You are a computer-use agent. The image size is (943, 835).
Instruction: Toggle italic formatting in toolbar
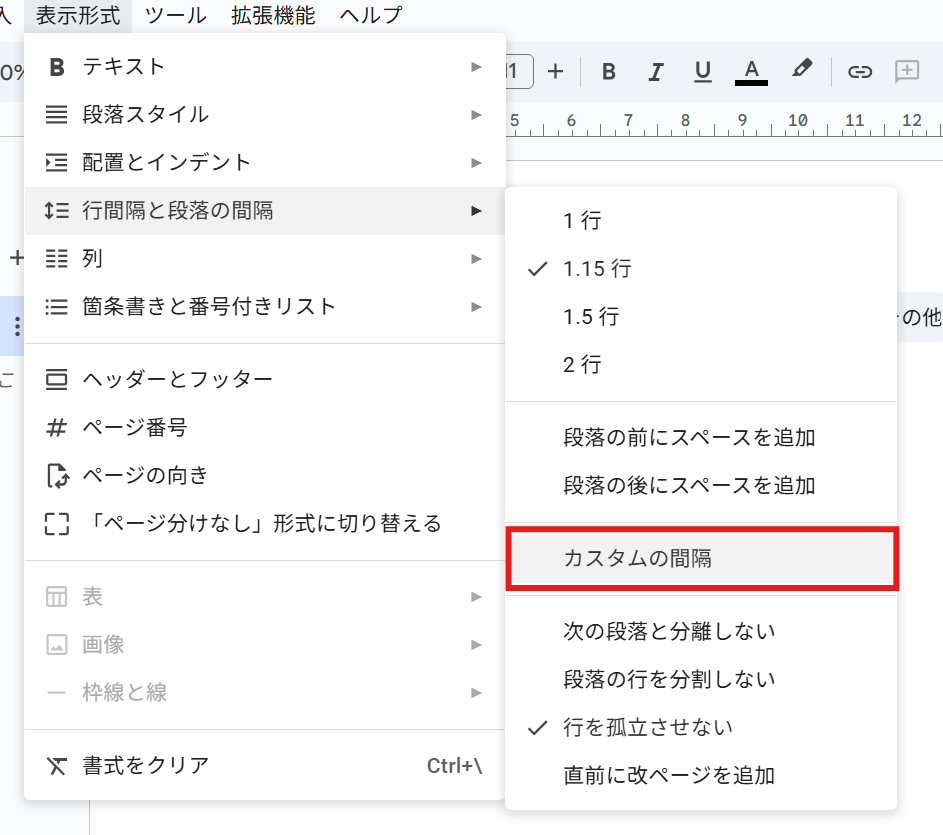(x=656, y=71)
